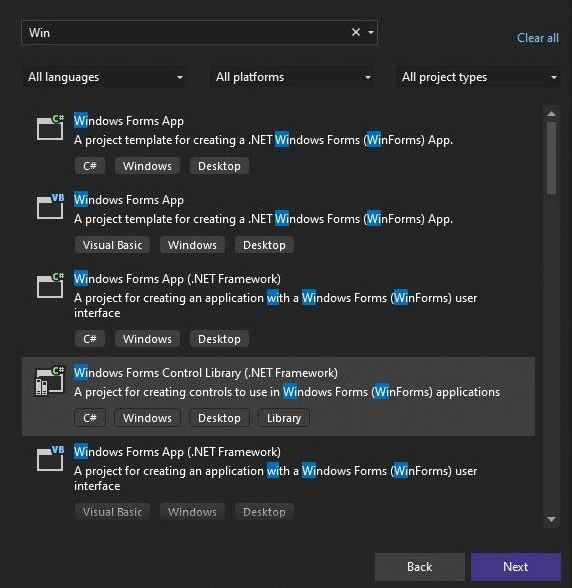Click the C# Windows Forms App template icon

pyautogui.click(x=50, y=127)
